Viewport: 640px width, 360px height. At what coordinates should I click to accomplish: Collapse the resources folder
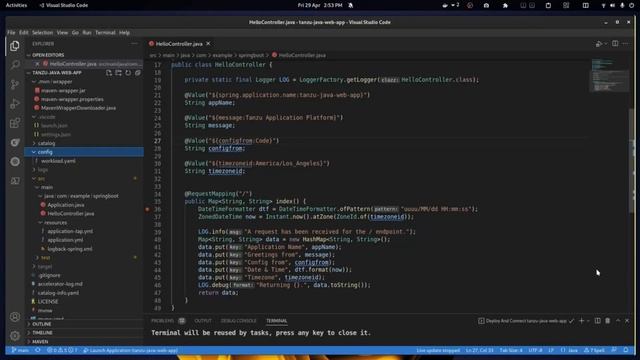[x=55, y=222]
